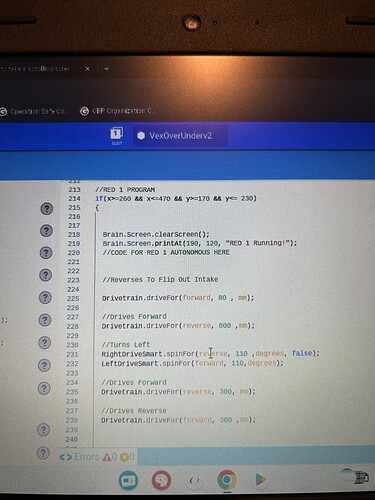Open the help icon beside line 215
375x500 pixels.
47,209
